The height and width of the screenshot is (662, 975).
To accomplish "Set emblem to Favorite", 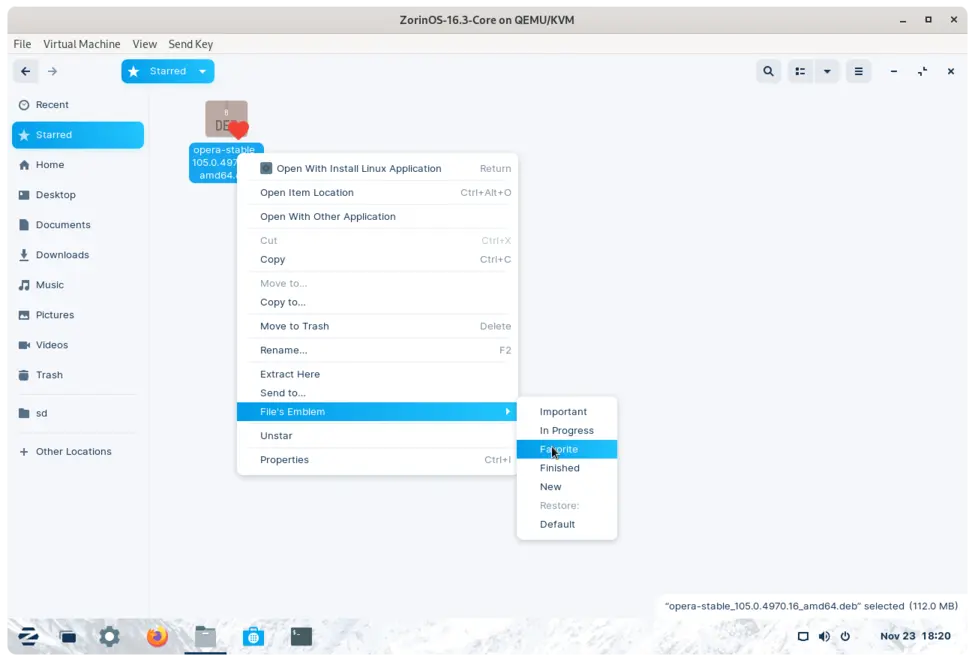I will pyautogui.click(x=567, y=449).
